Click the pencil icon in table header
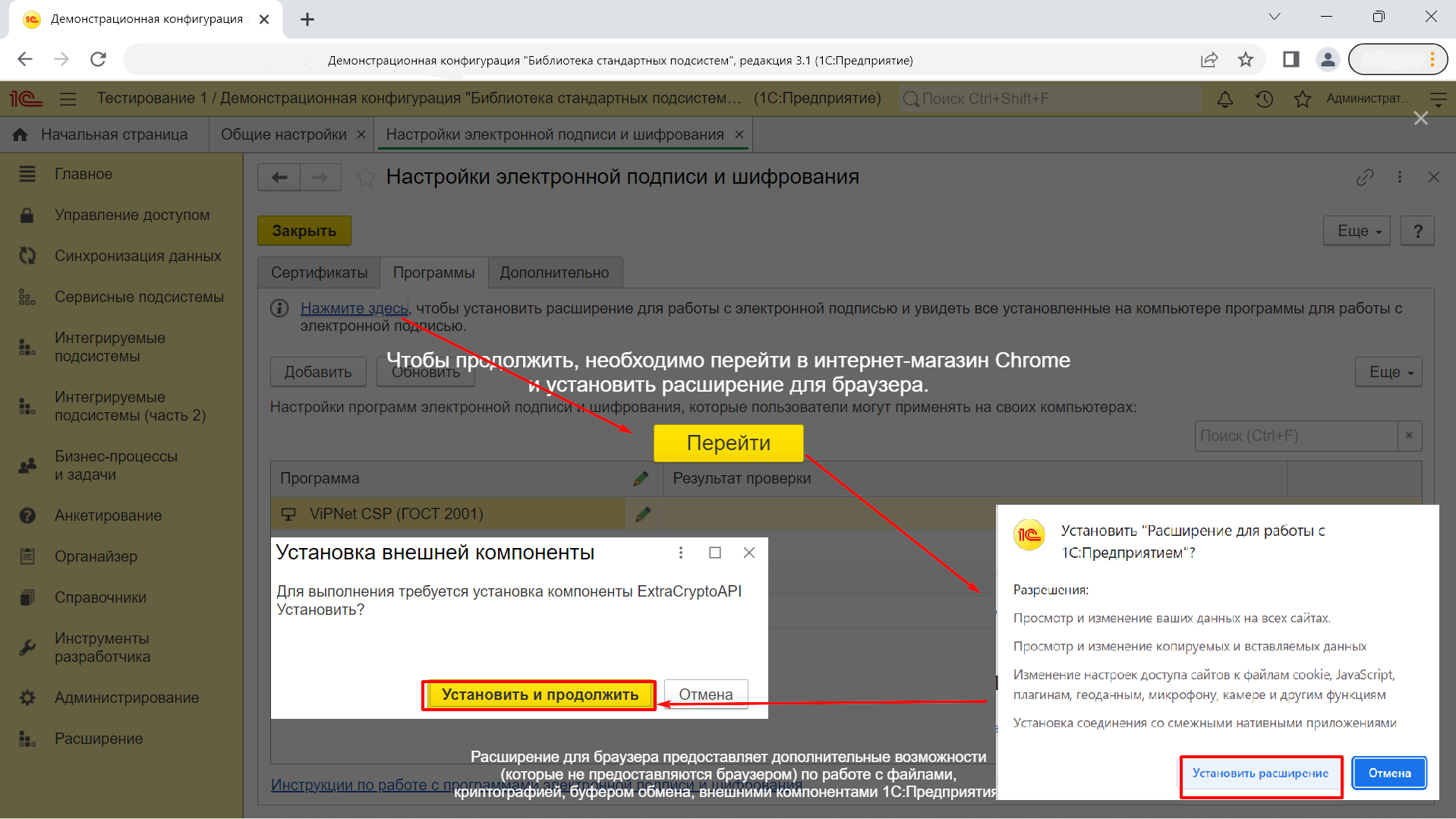 click(x=641, y=478)
